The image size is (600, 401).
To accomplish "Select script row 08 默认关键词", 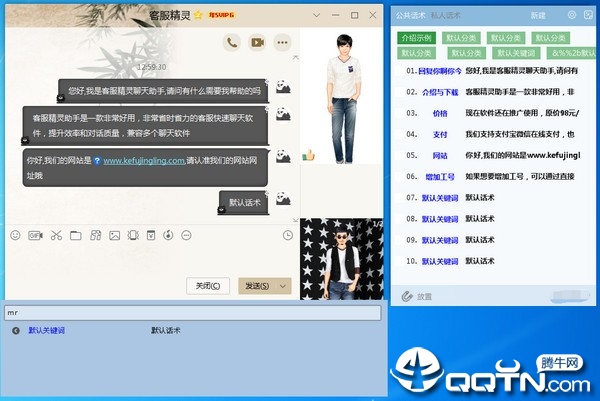I will [x=494, y=219].
